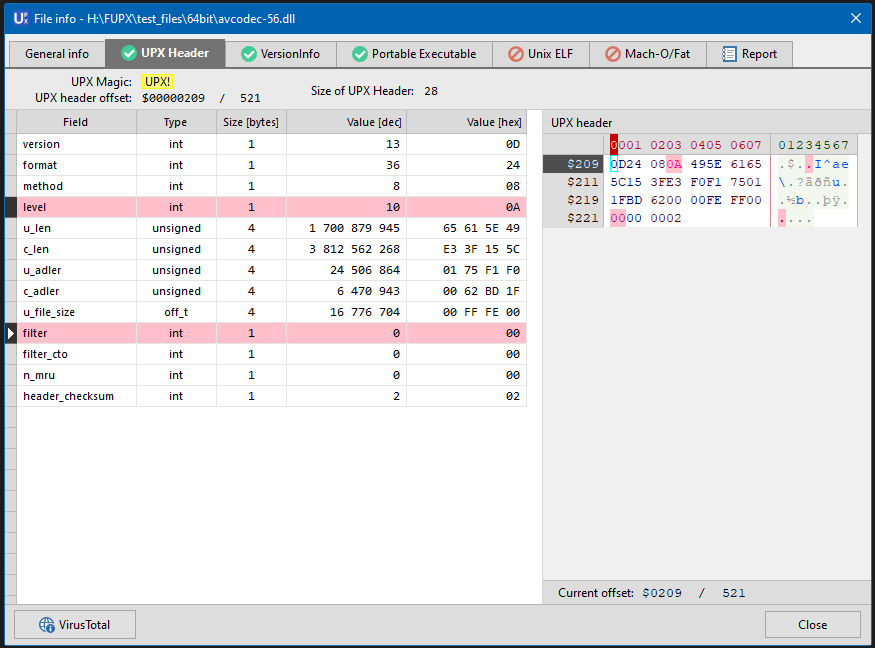This screenshot has height=648, width=875.
Task: Click hex bytes 5C15 in the dump
Action: [x=626, y=182]
